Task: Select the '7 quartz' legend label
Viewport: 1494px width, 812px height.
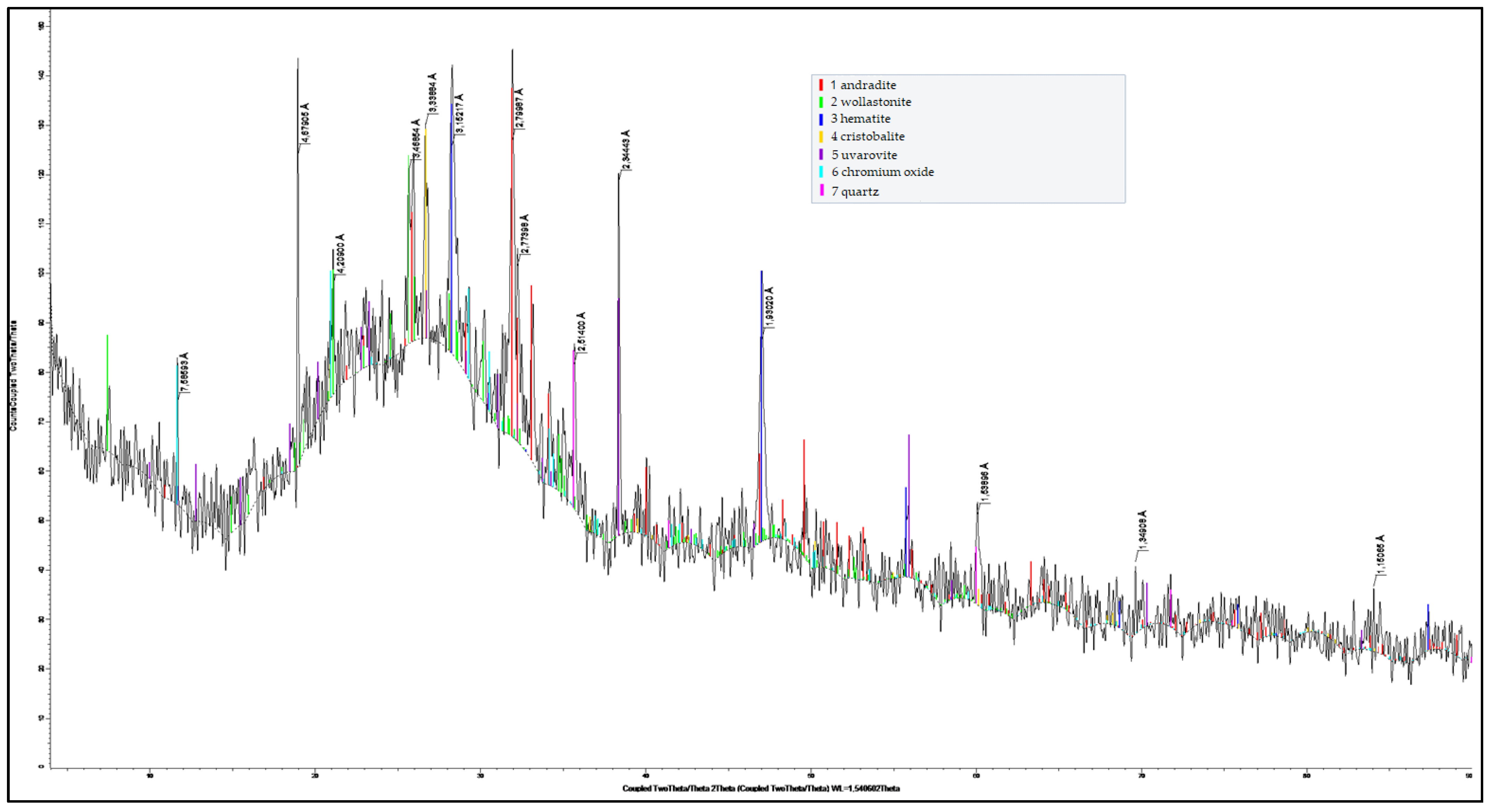Action: point(855,192)
